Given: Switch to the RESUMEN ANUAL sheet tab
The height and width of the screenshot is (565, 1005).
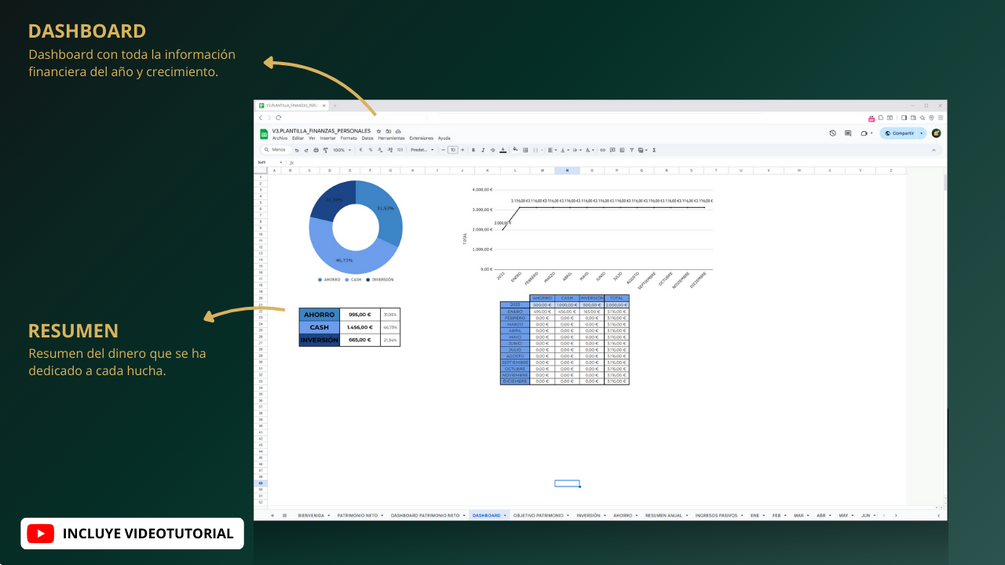Looking at the screenshot, I should 667,515.
